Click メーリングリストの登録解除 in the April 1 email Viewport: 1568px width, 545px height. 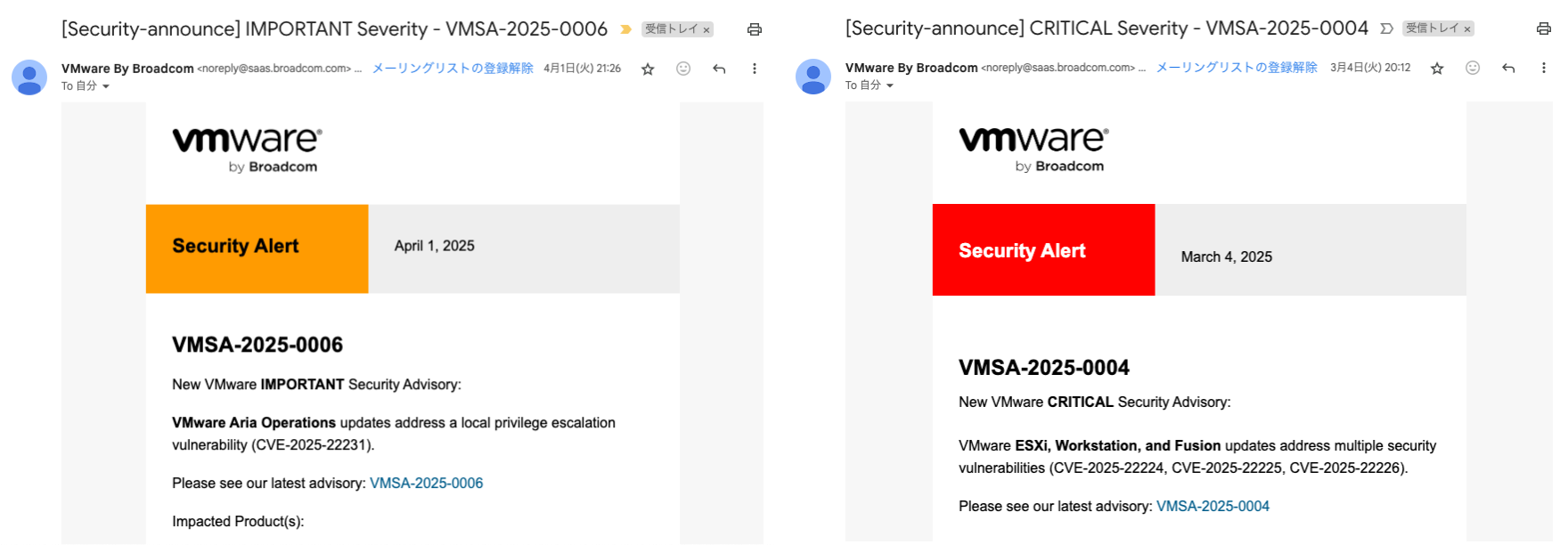pos(452,69)
